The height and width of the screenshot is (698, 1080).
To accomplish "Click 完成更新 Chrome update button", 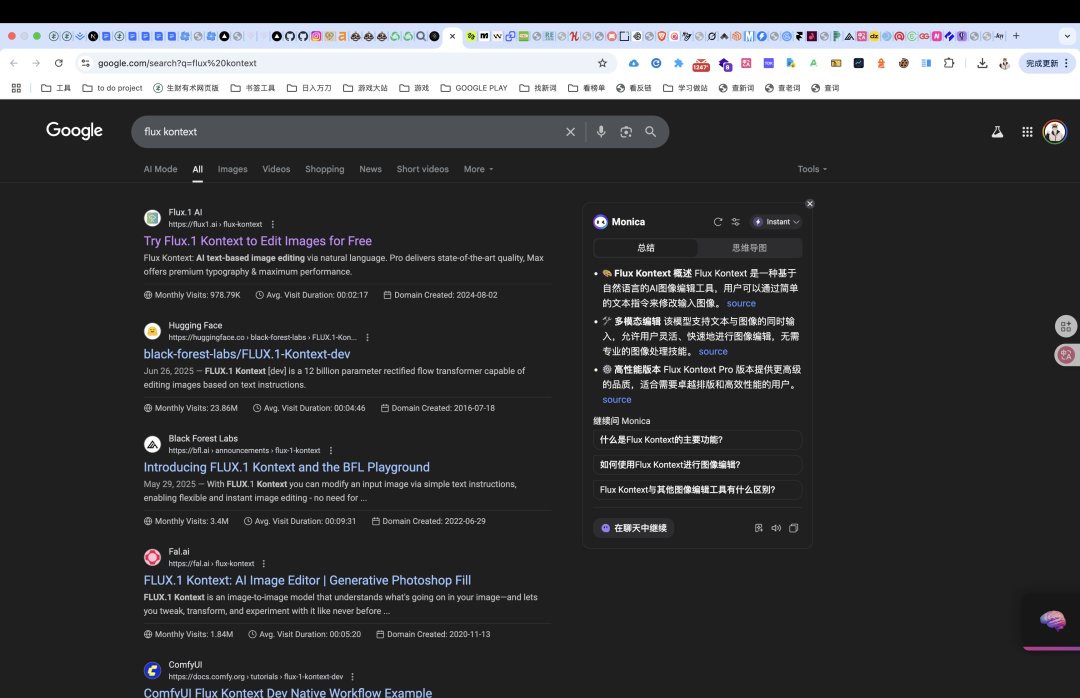I will pyautogui.click(x=1047, y=63).
